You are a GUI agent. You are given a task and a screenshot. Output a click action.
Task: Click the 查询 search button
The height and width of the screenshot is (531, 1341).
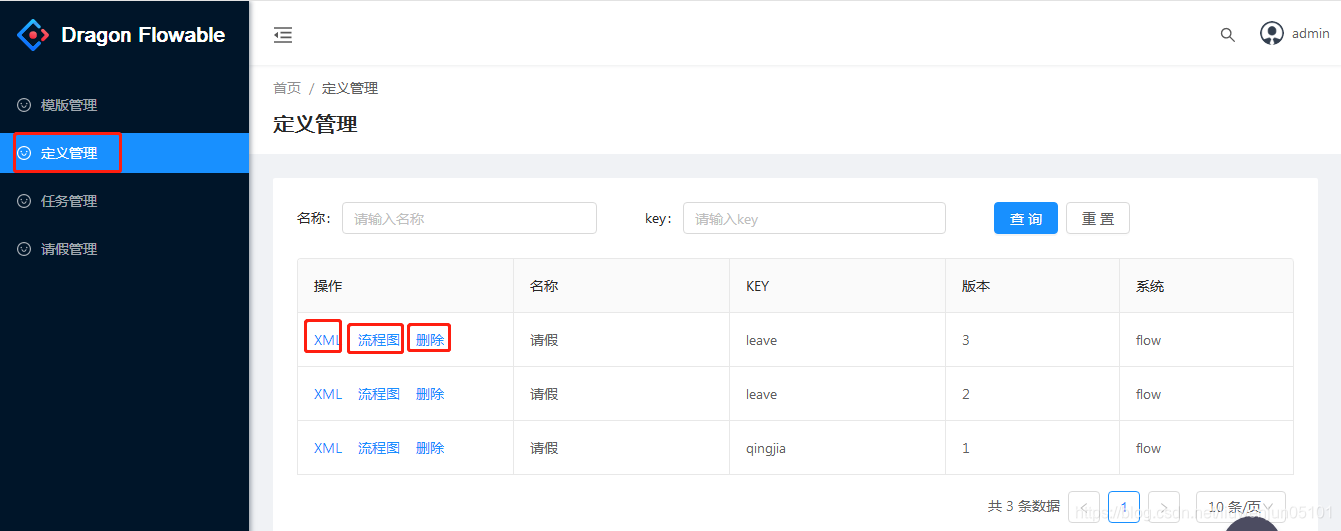1026,218
